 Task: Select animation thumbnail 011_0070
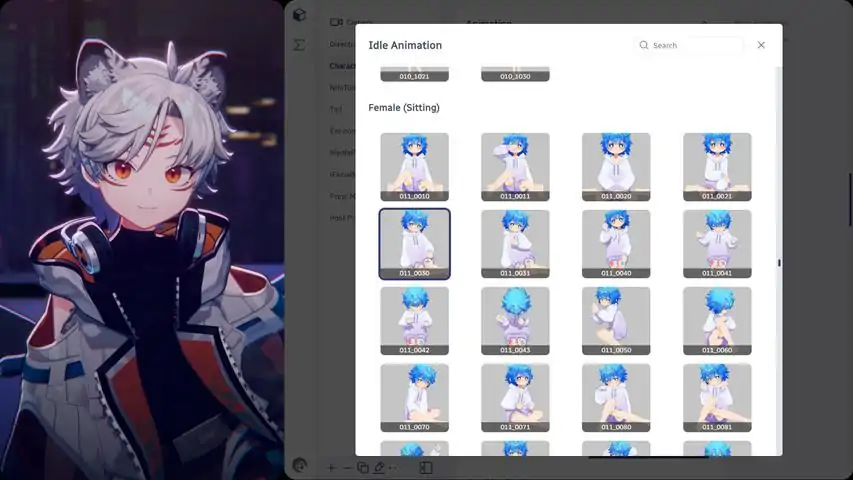(415, 398)
